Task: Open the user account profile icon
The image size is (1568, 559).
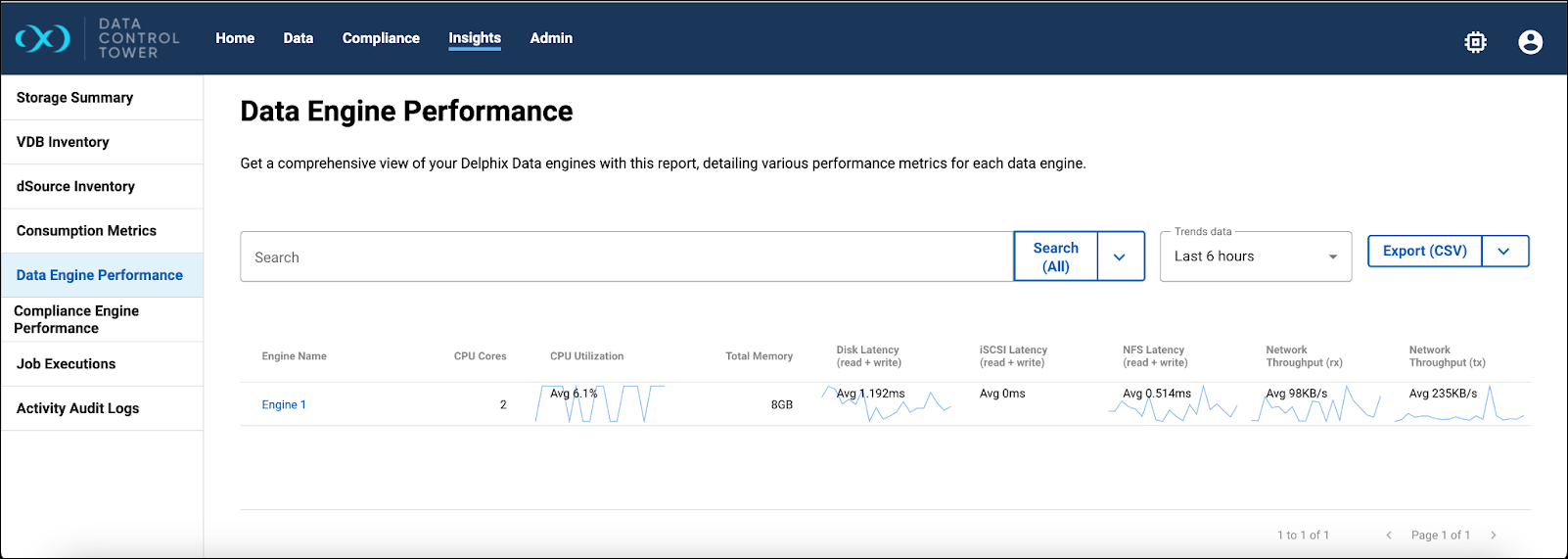Action: 1530,42
